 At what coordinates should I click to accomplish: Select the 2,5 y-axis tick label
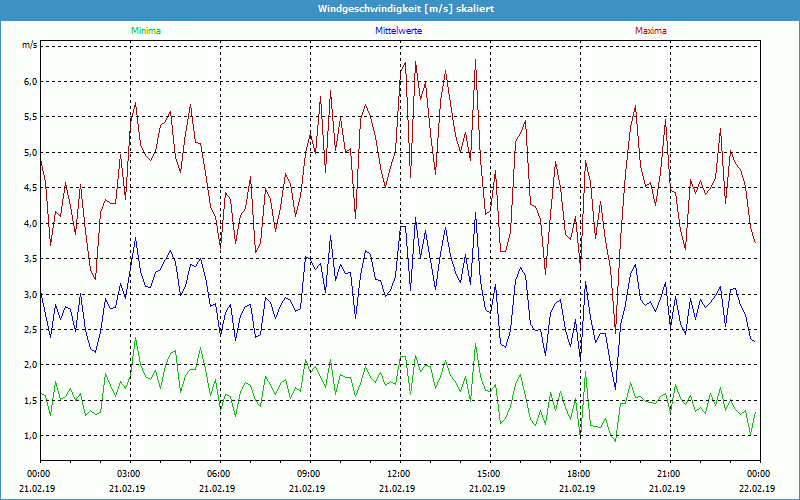coord(29,330)
